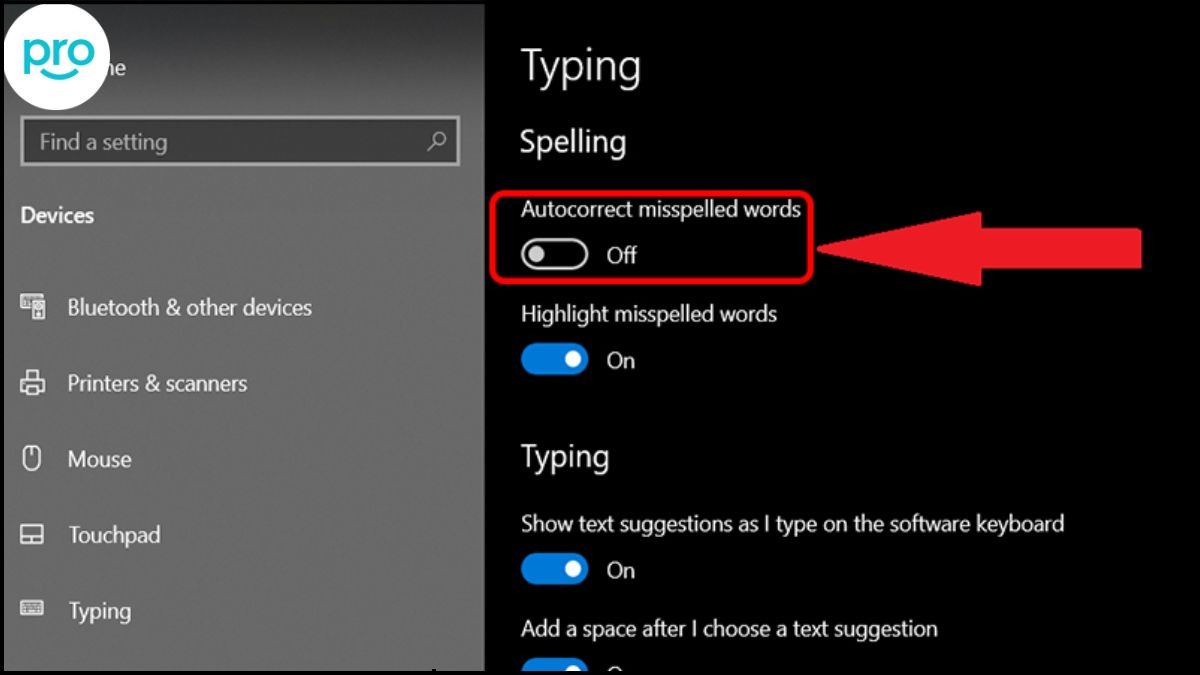Click the Mouse icon in sidebar
The height and width of the screenshot is (675, 1200).
coord(32,459)
